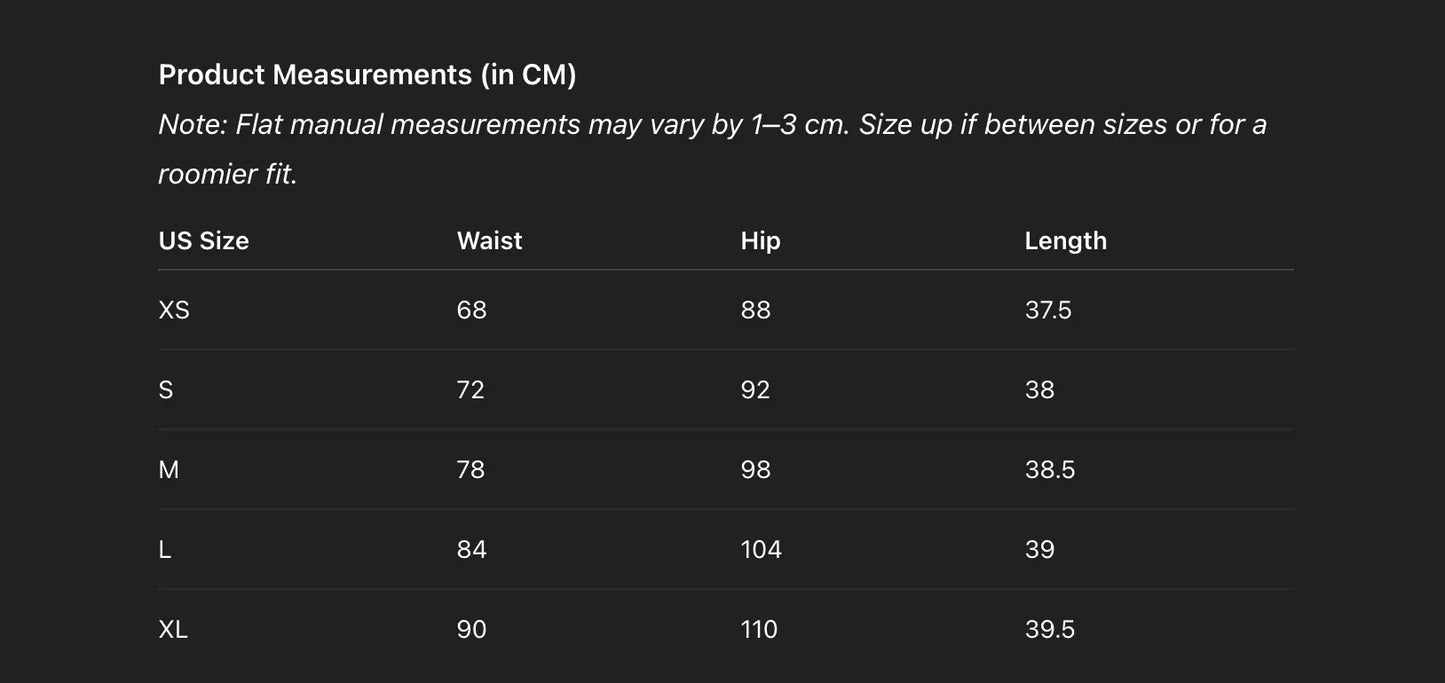
Task: Click the Product Measurements heading
Action: click(367, 75)
